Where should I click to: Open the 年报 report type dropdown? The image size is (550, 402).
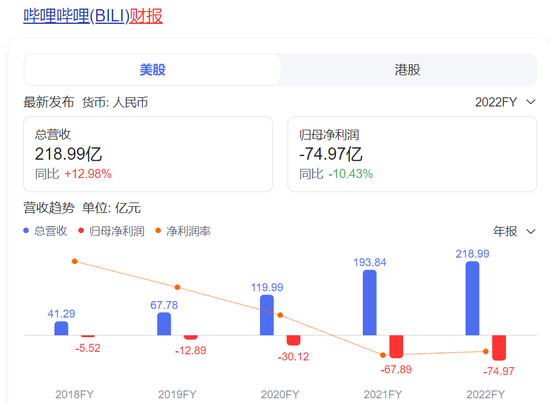pyautogui.click(x=514, y=231)
